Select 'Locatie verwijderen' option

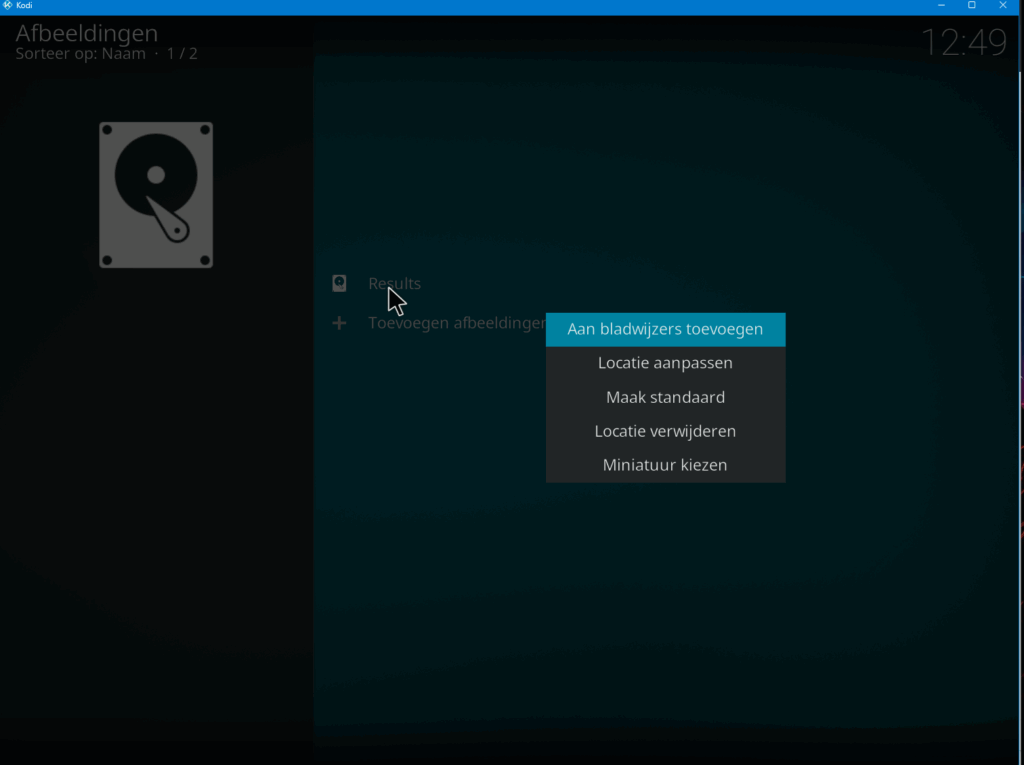(665, 431)
